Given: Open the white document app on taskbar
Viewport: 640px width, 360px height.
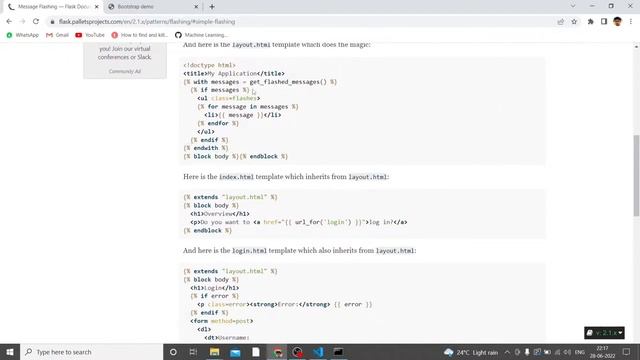Looking at the screenshot, I should pos(256,352).
